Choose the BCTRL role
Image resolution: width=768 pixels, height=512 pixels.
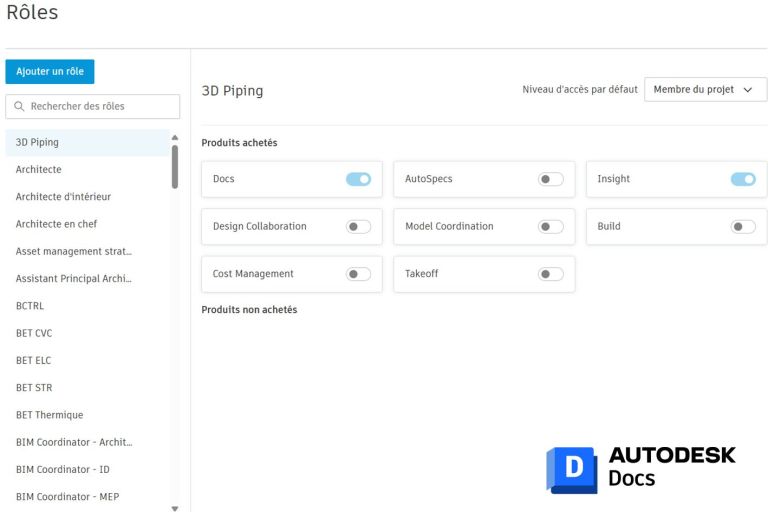88,306
